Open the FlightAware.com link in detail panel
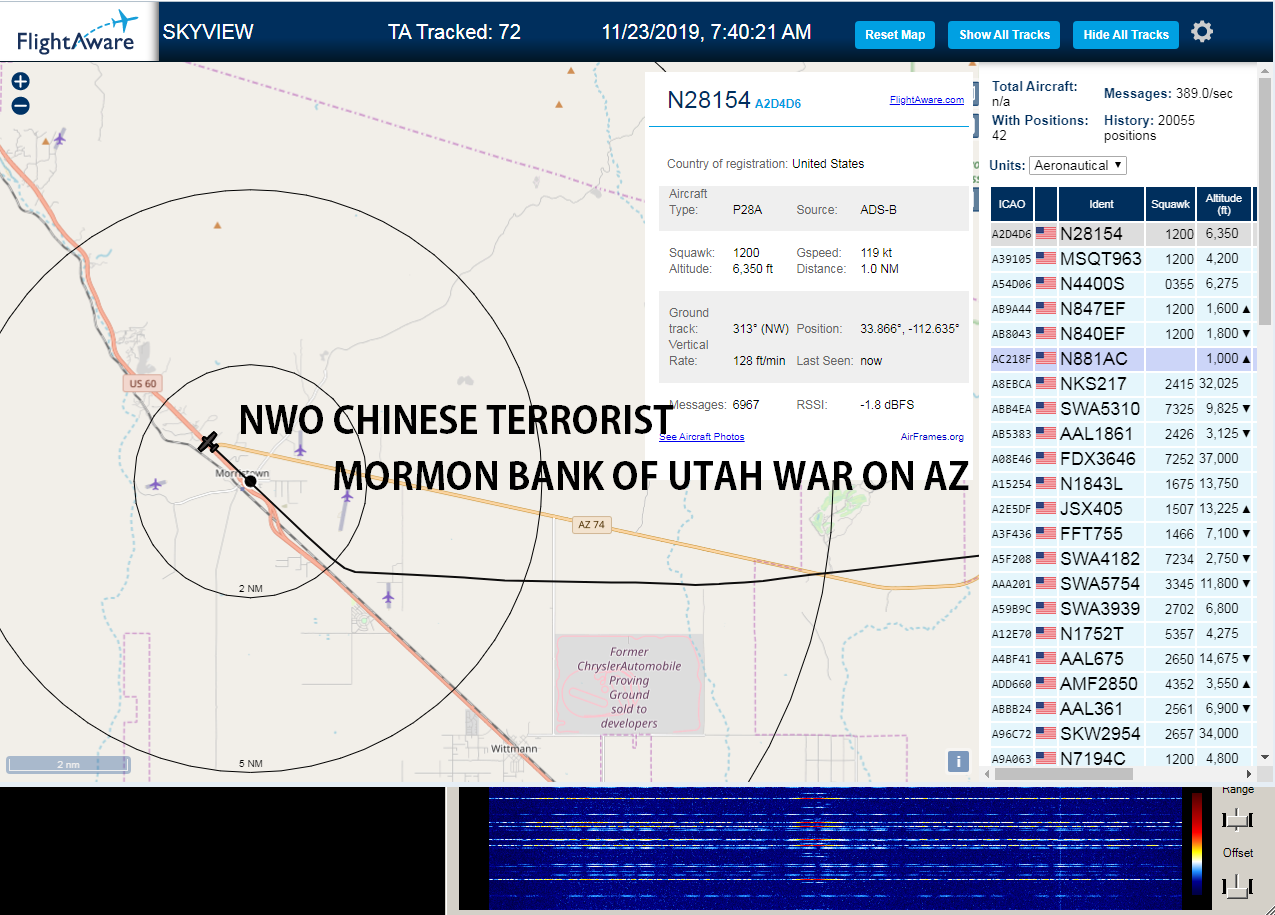The image size is (1275, 915). 926,99
